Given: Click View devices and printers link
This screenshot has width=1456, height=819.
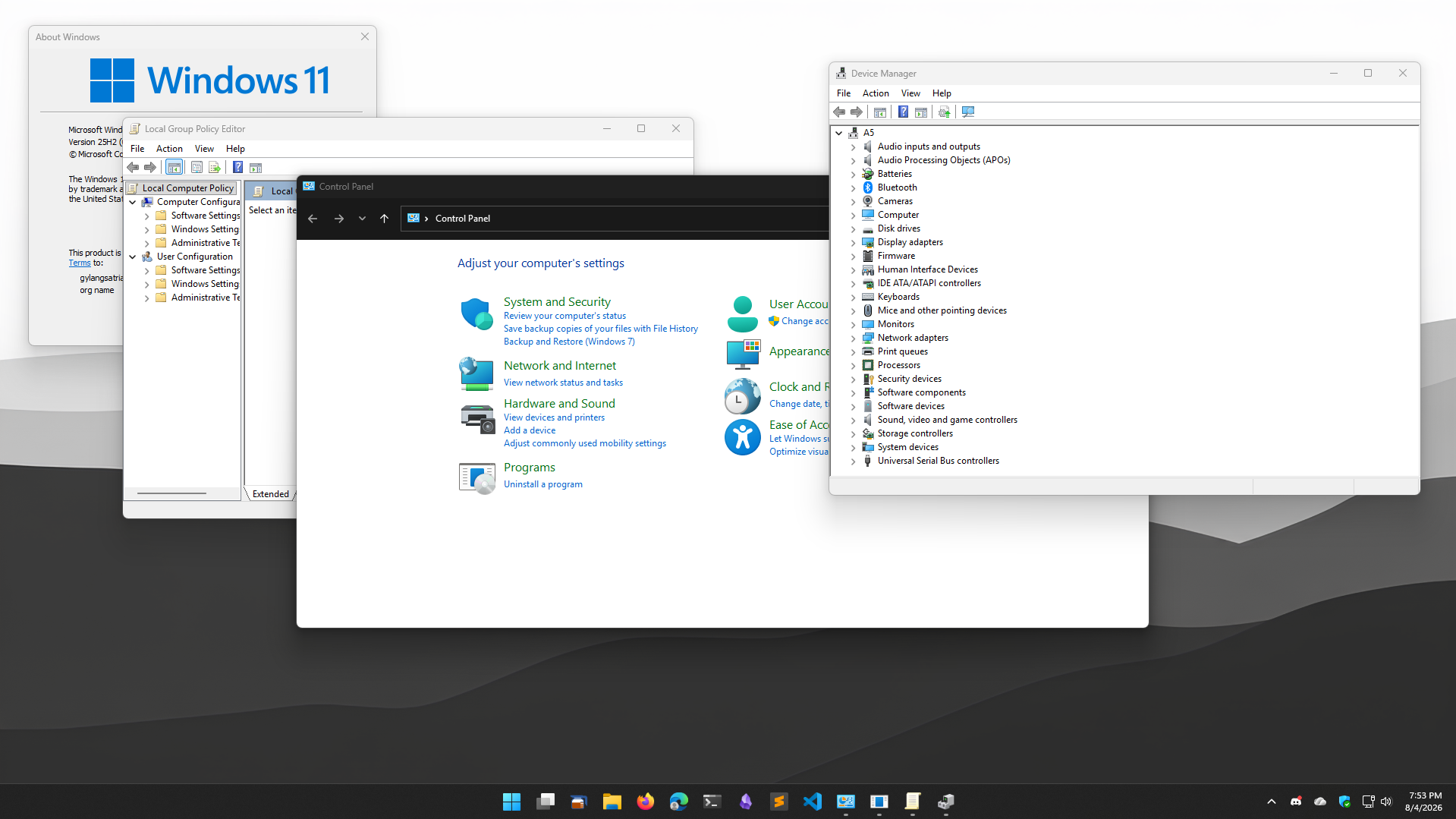Looking at the screenshot, I should click(x=554, y=417).
